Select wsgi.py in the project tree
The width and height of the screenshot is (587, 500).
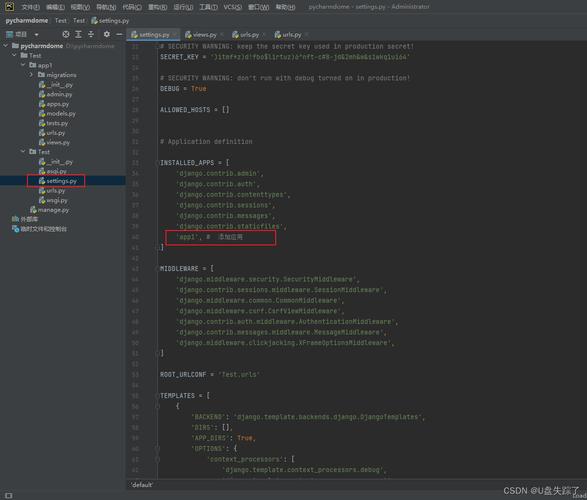point(53,201)
